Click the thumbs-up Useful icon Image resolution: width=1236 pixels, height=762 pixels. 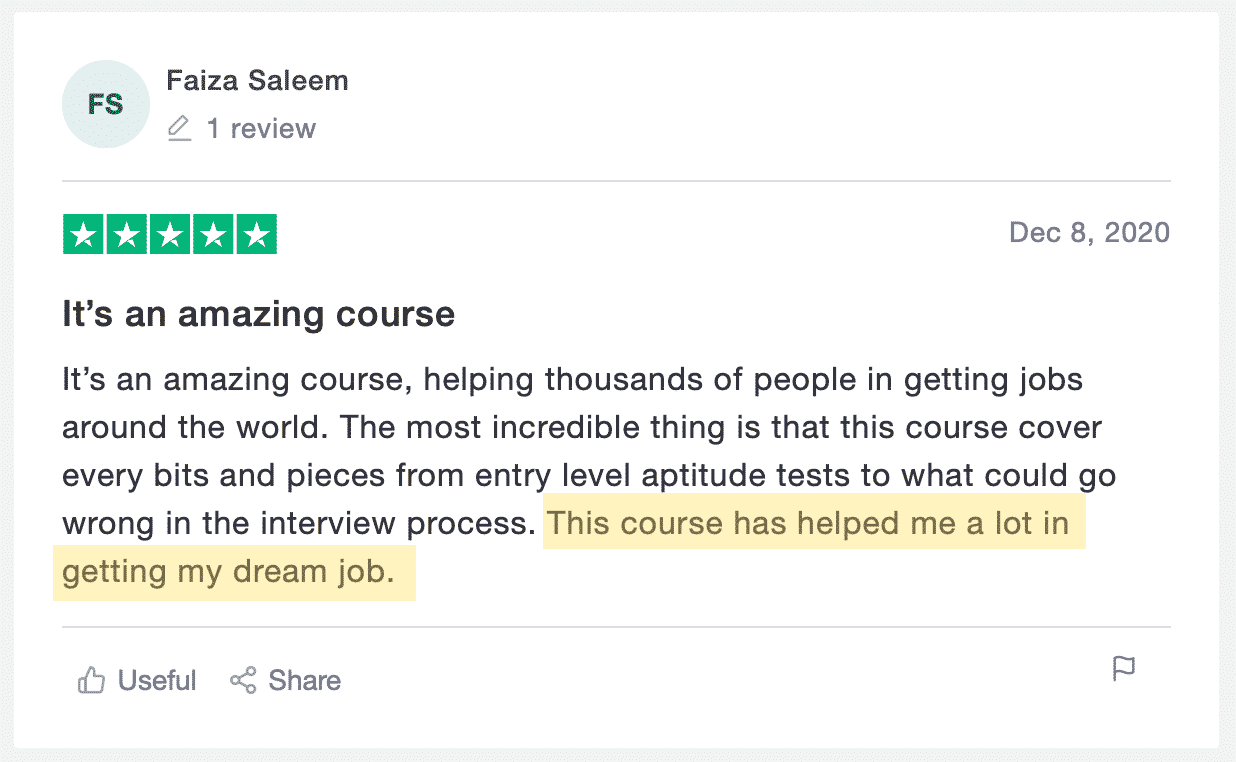pos(92,681)
